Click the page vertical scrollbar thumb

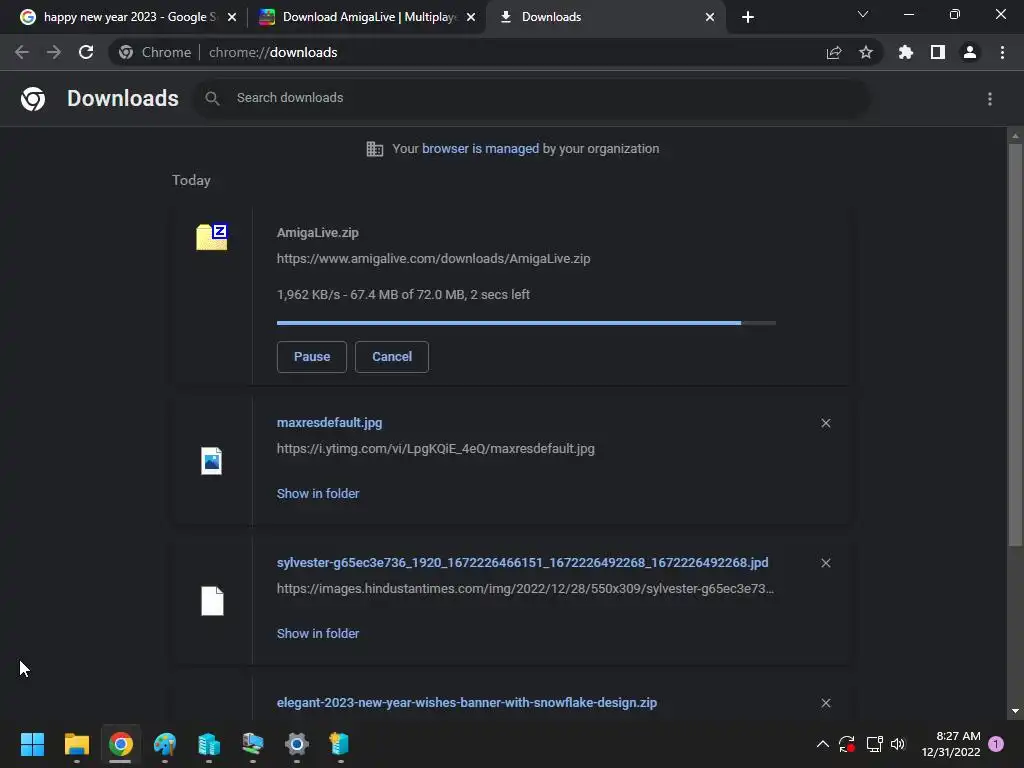point(1015,344)
